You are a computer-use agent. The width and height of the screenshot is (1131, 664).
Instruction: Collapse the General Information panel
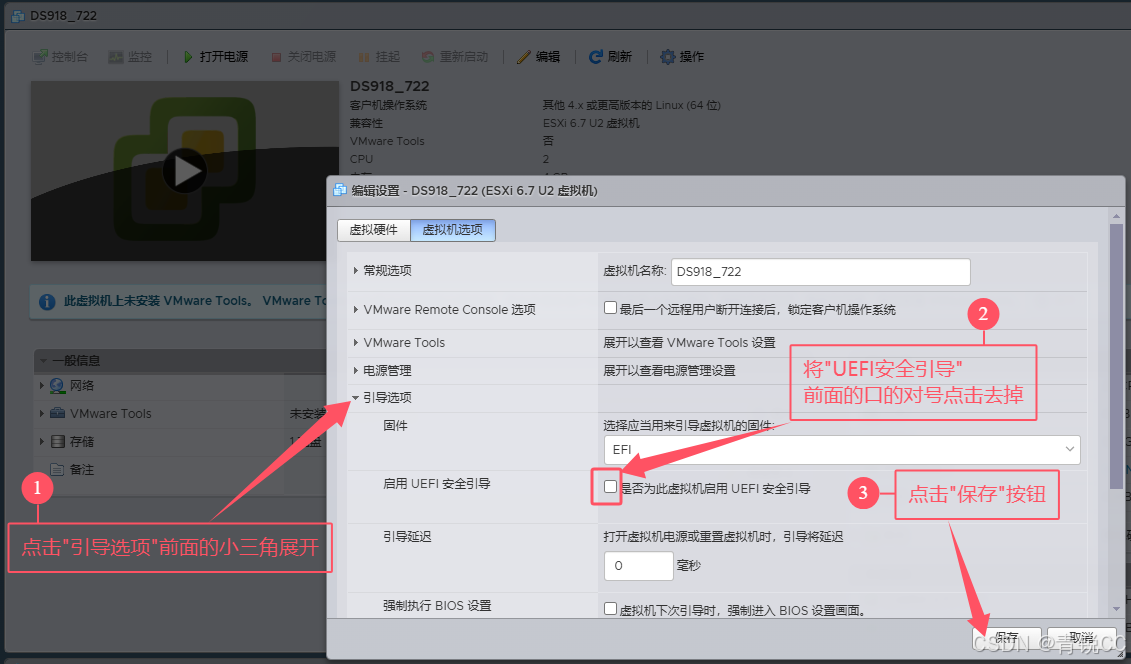[x=43, y=360]
